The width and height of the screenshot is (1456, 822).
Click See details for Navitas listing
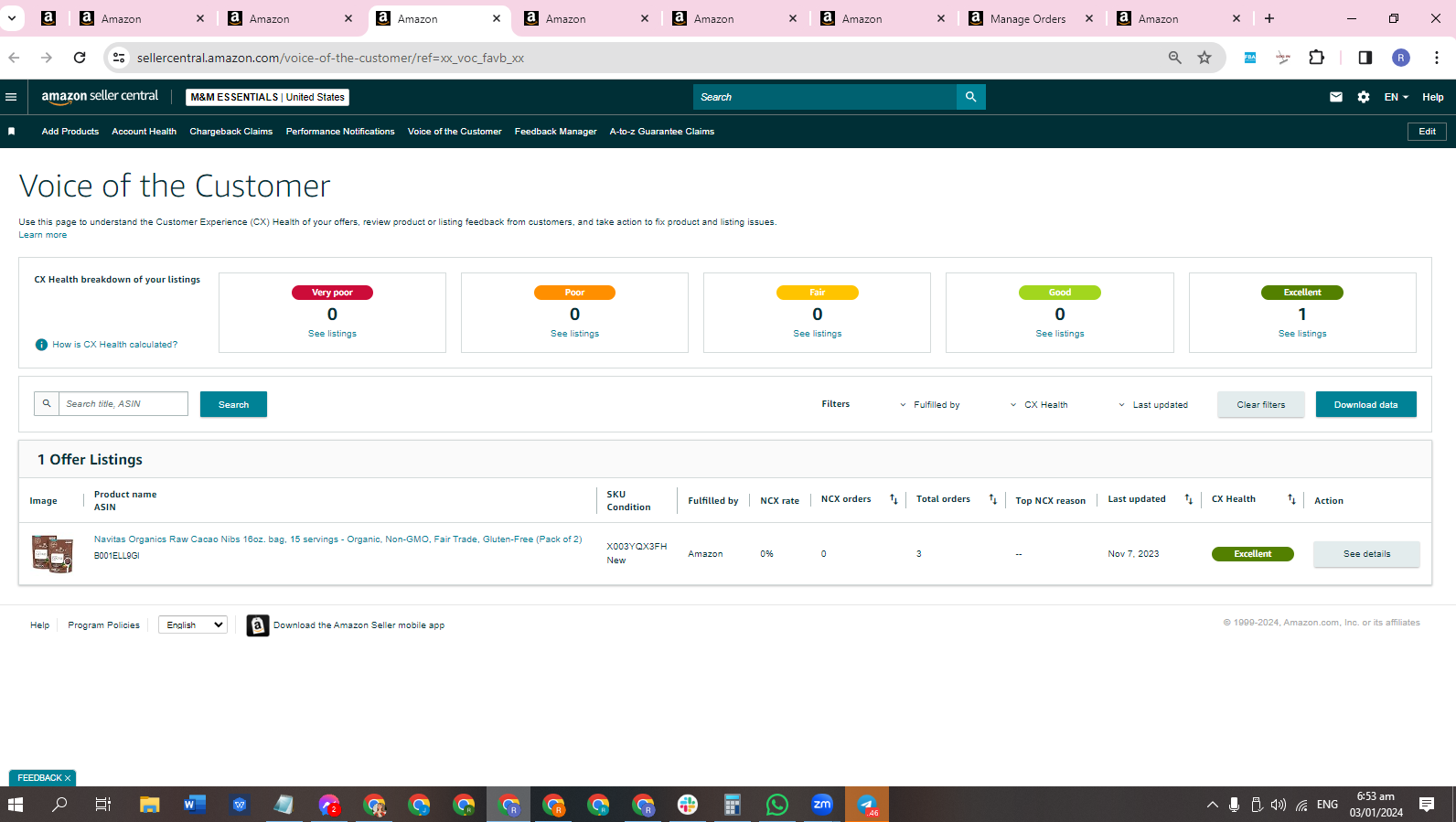coord(1366,554)
